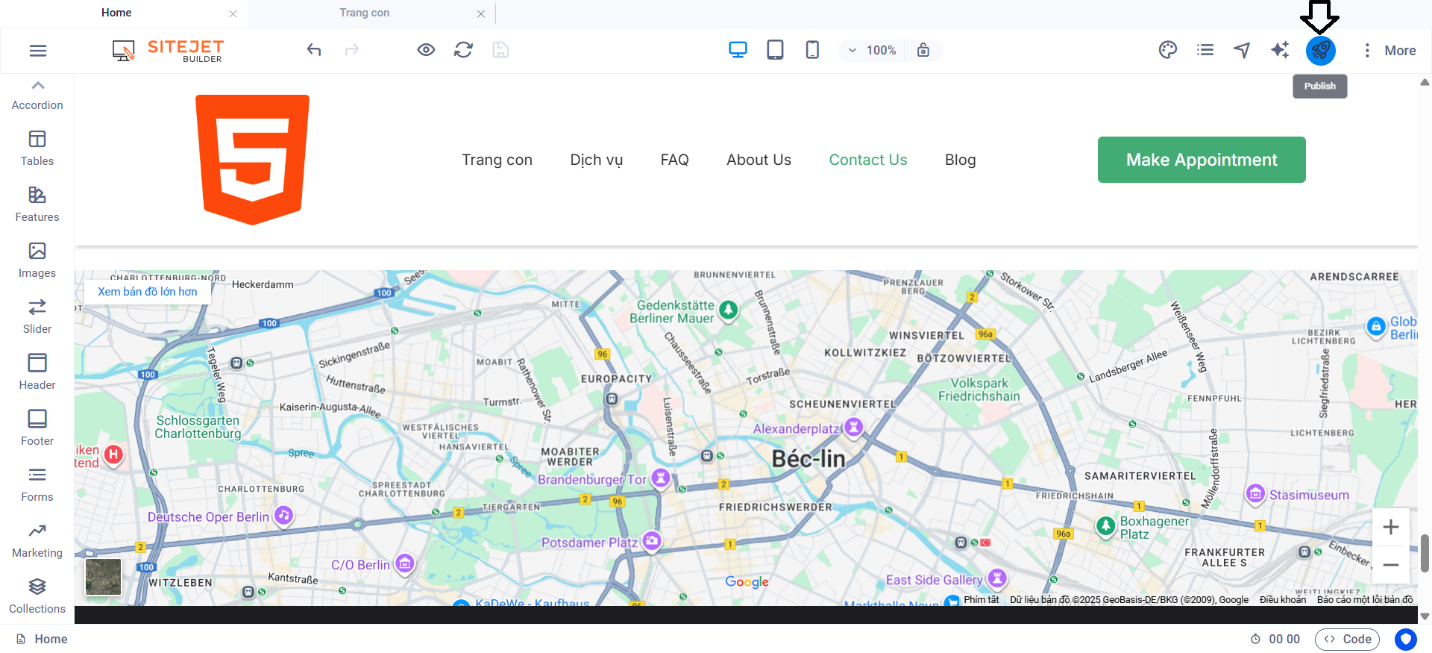Screen dimensions: 1432x653
Task: Switch to the Trang con tab
Action: pyautogui.click(x=364, y=13)
